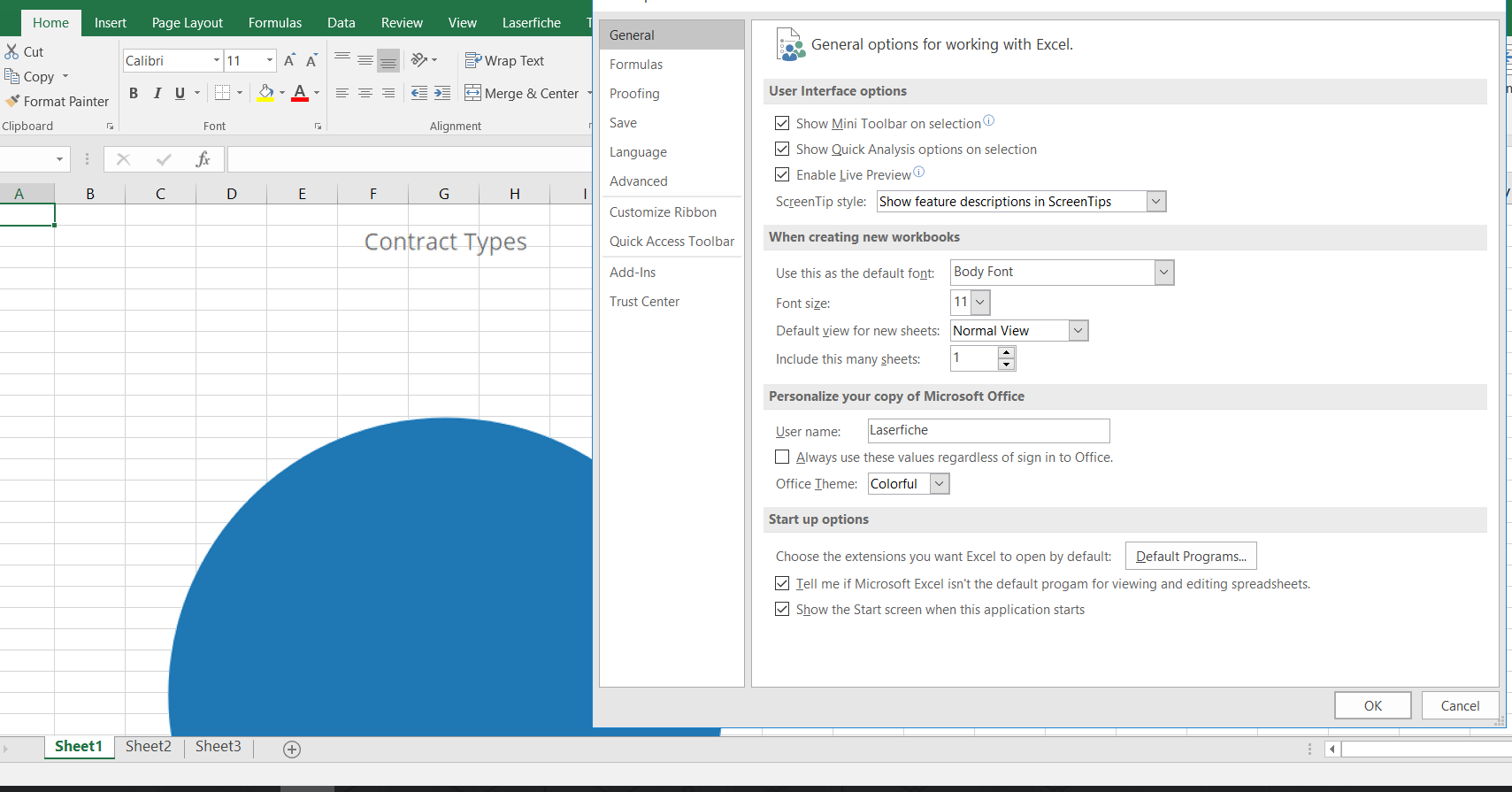Image resolution: width=1512 pixels, height=792 pixels.
Task: Add a new sheet with plus icon
Action: click(x=292, y=750)
